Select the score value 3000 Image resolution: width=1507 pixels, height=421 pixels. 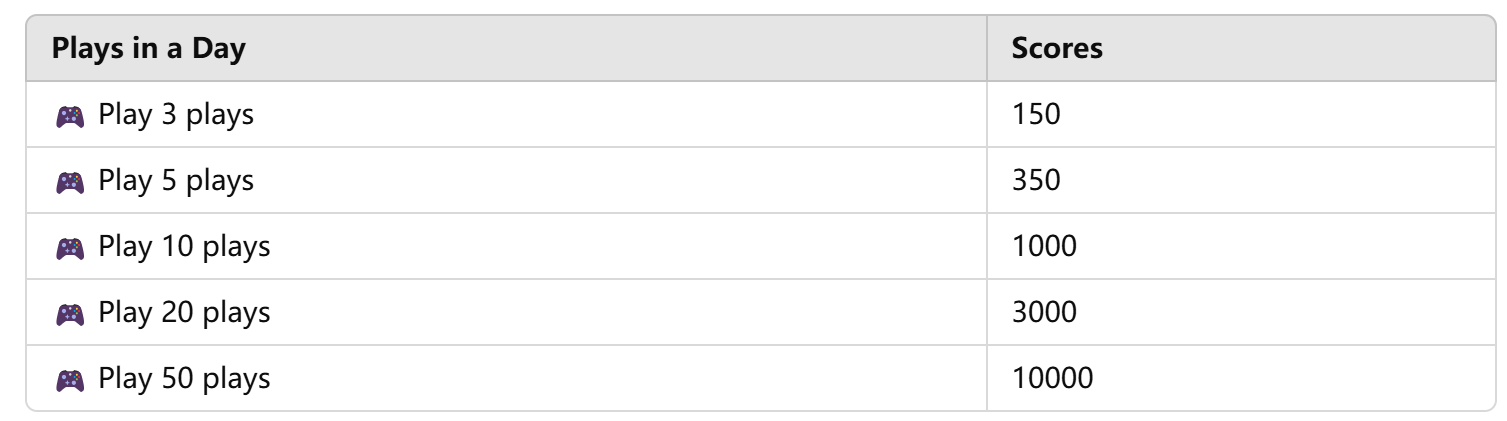1044,314
